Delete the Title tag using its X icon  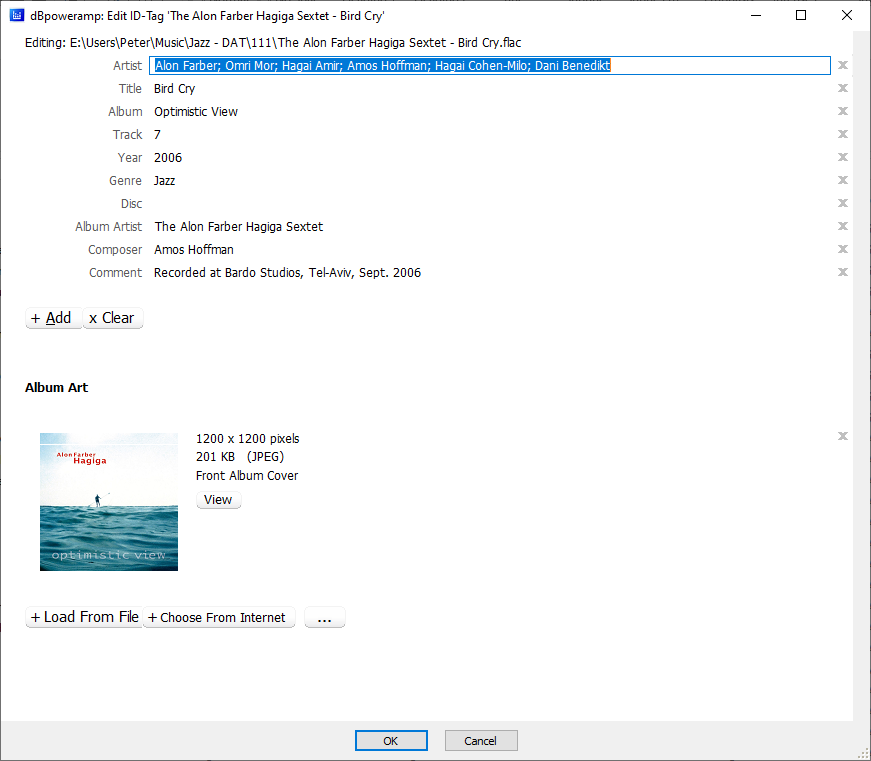pyautogui.click(x=843, y=89)
